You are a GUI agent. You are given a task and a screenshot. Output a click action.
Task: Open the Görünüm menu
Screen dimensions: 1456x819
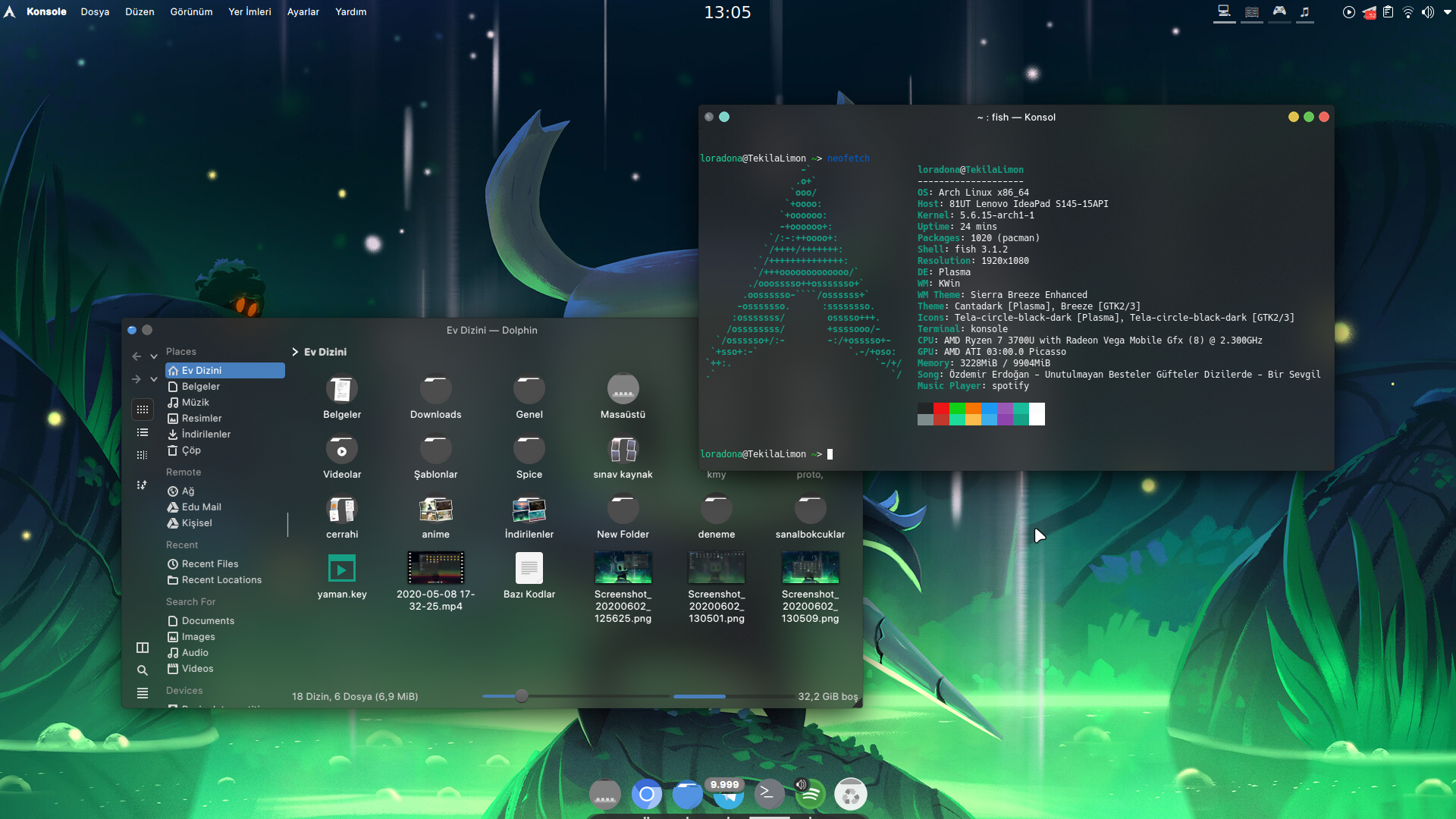[x=191, y=11]
